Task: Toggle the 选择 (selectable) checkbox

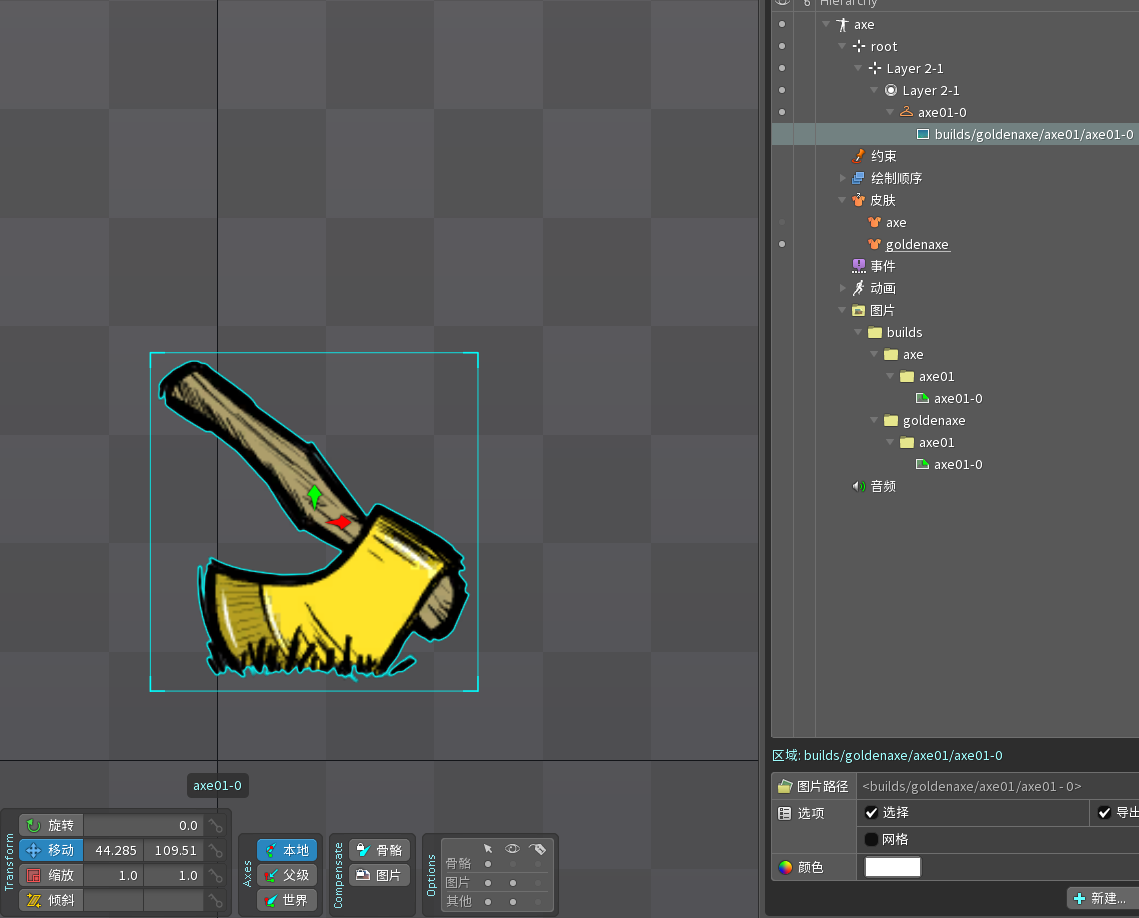Action: [872, 813]
